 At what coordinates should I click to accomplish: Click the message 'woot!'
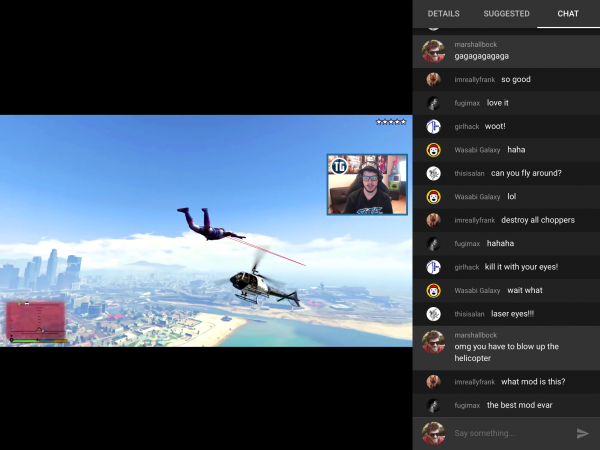[495, 126]
